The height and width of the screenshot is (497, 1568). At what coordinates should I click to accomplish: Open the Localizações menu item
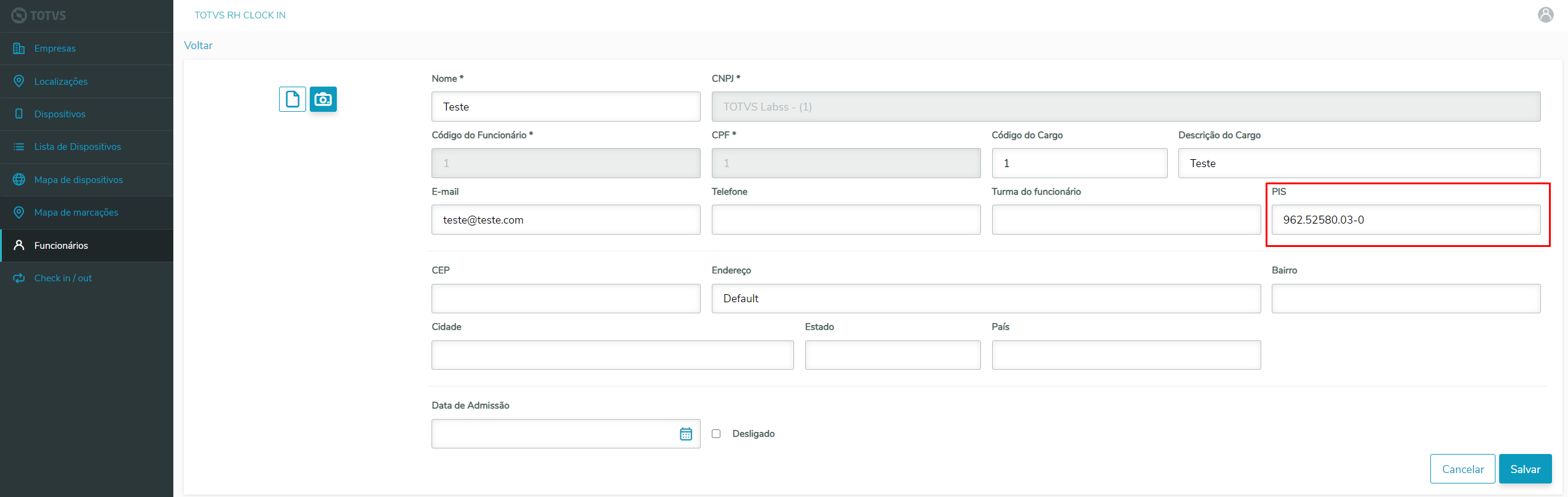[x=61, y=82]
